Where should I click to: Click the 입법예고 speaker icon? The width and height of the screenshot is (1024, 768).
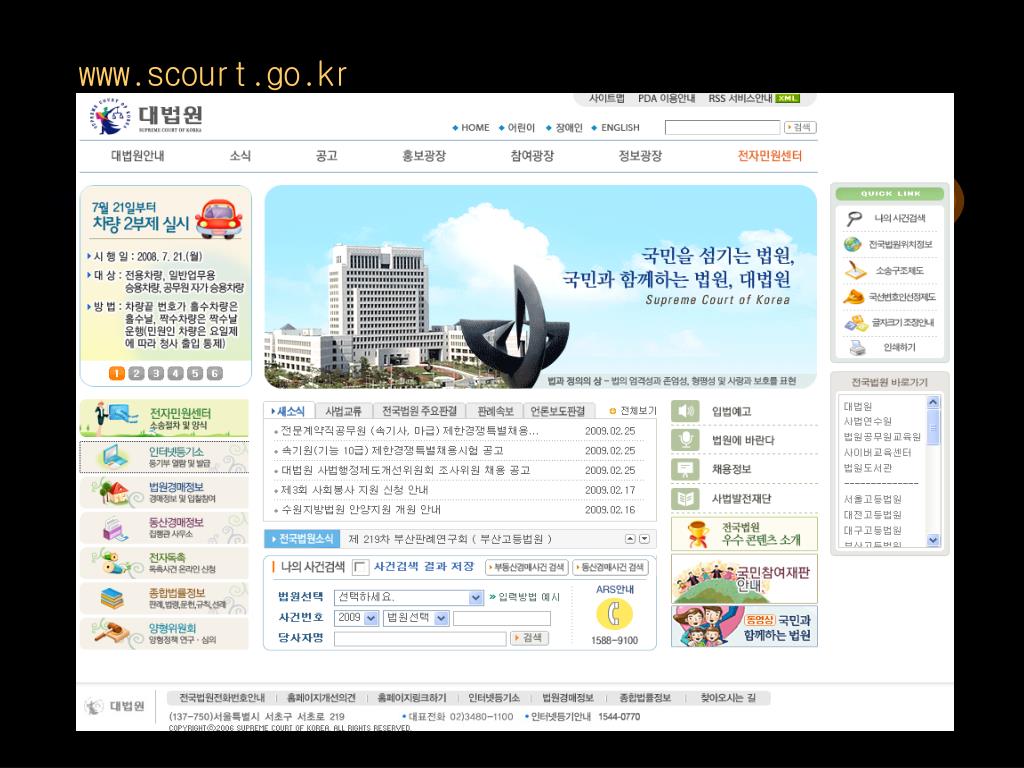(685, 411)
